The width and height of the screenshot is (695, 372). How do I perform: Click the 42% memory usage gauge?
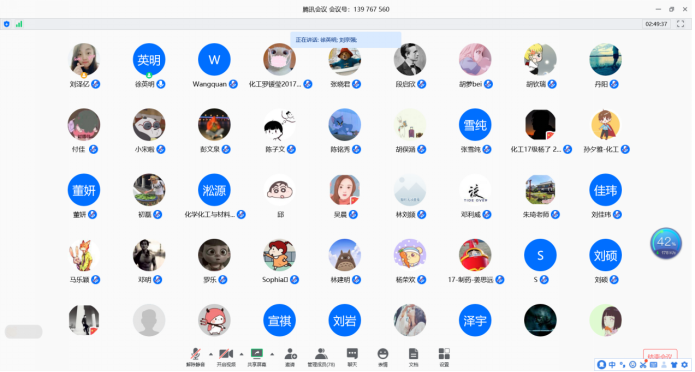coord(666,243)
